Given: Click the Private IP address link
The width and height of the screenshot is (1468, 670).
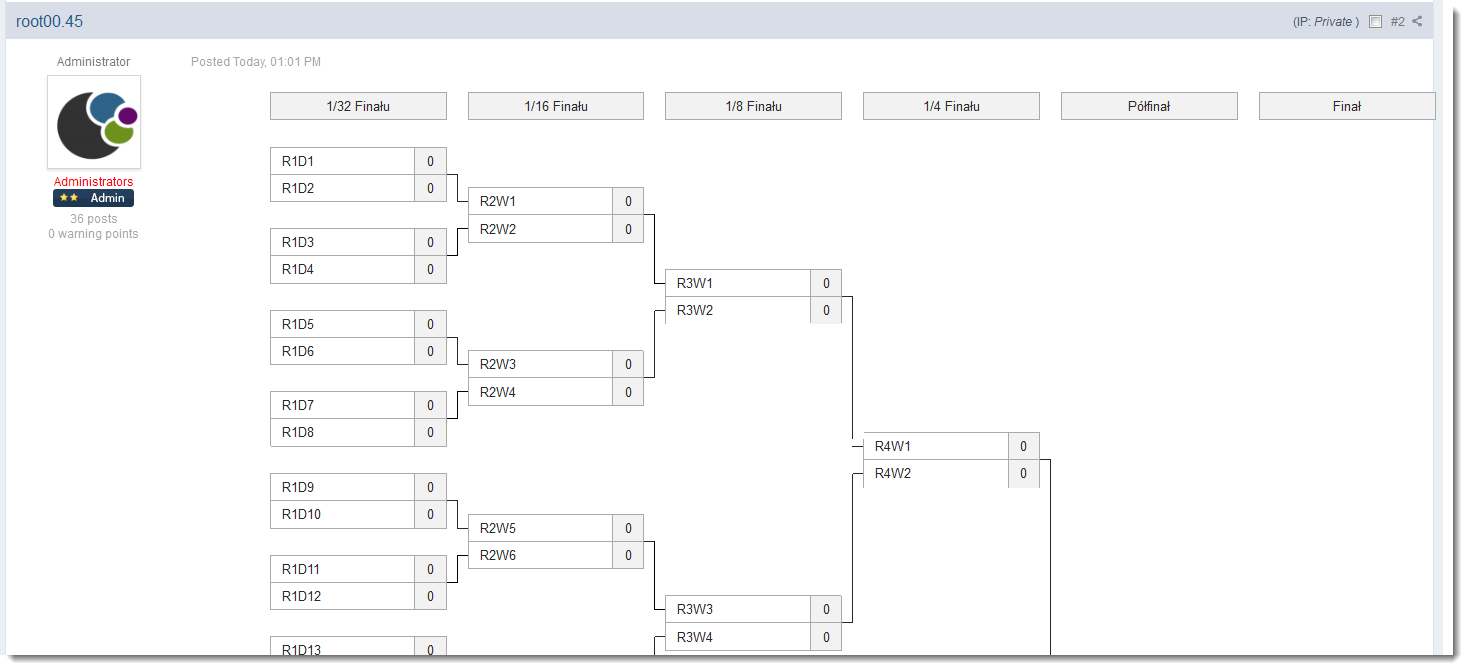Looking at the screenshot, I should click(x=1332, y=22).
